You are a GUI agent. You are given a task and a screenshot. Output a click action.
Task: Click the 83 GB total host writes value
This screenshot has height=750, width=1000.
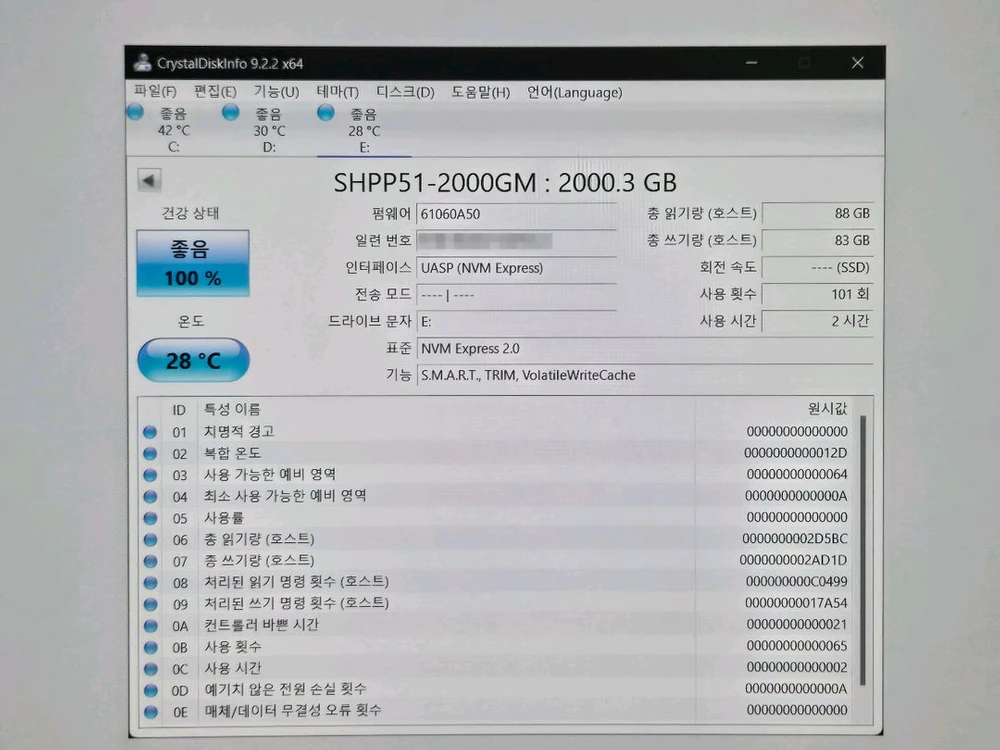coord(818,240)
